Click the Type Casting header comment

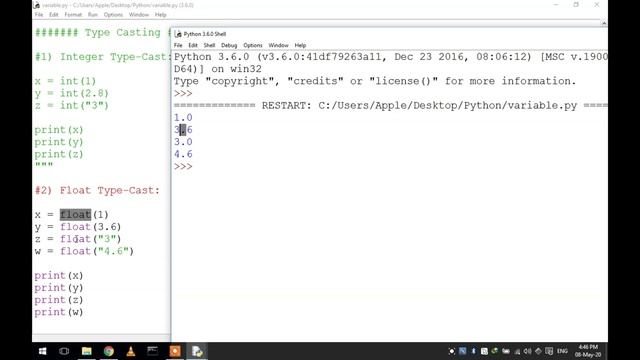pyautogui.click(x=102, y=33)
